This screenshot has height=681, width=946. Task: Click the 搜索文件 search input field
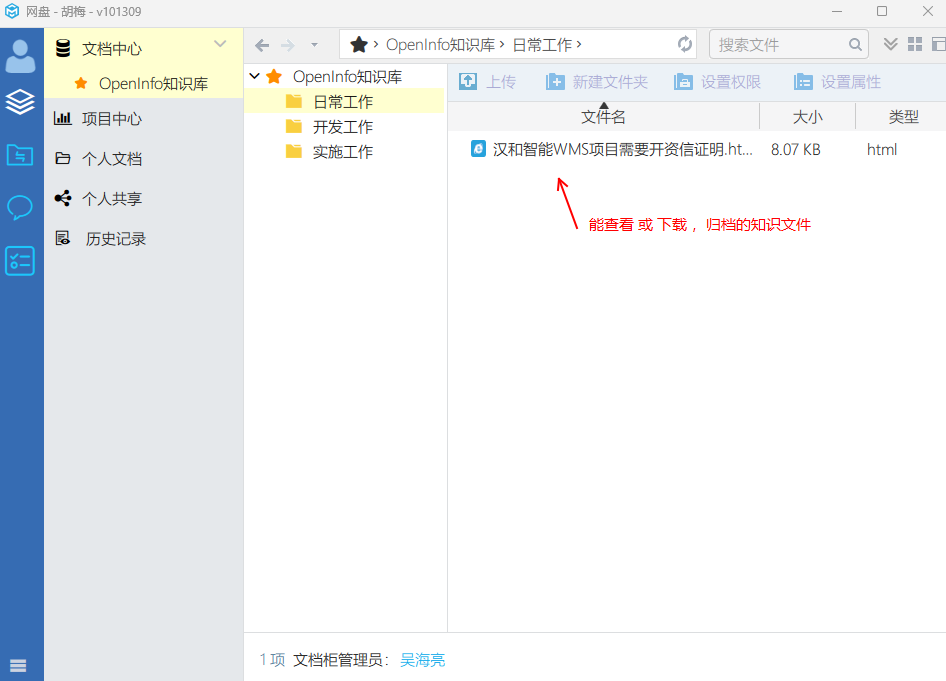pos(778,45)
